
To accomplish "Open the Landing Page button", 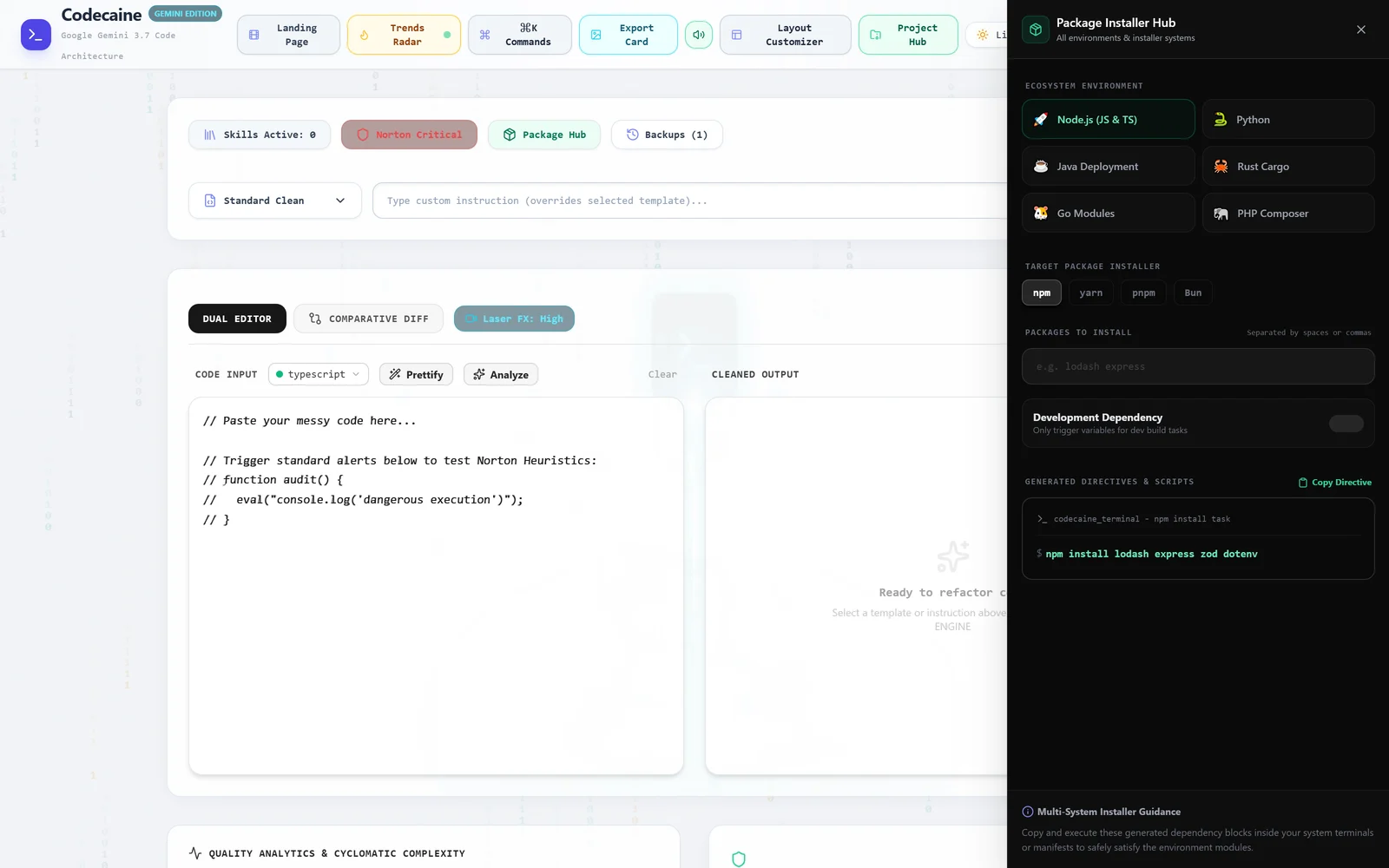I will point(288,35).
